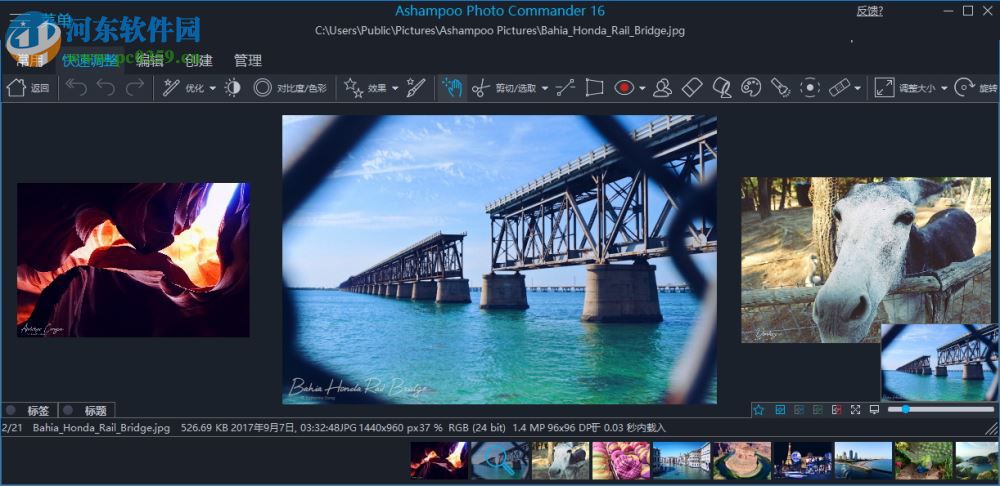Open the 常用 tab
This screenshot has width=1000, height=486.
click(31, 61)
